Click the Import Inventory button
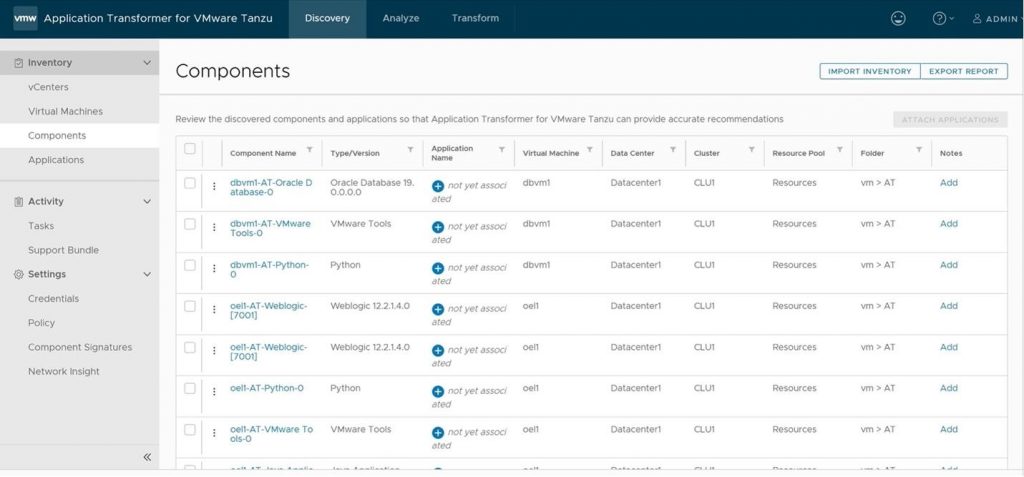This screenshot has width=1024, height=477. (869, 71)
